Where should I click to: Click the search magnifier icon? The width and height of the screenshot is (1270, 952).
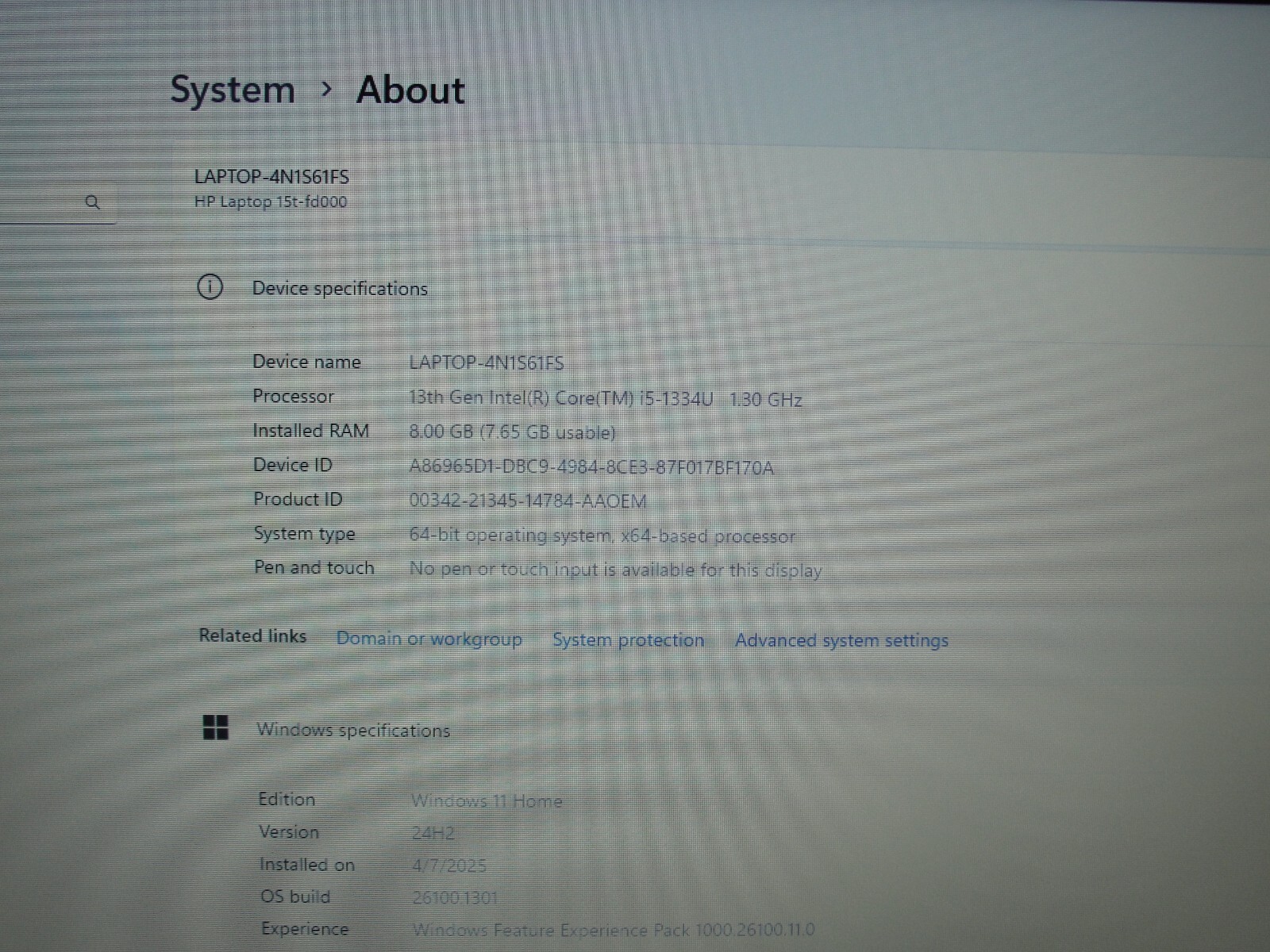[x=92, y=202]
